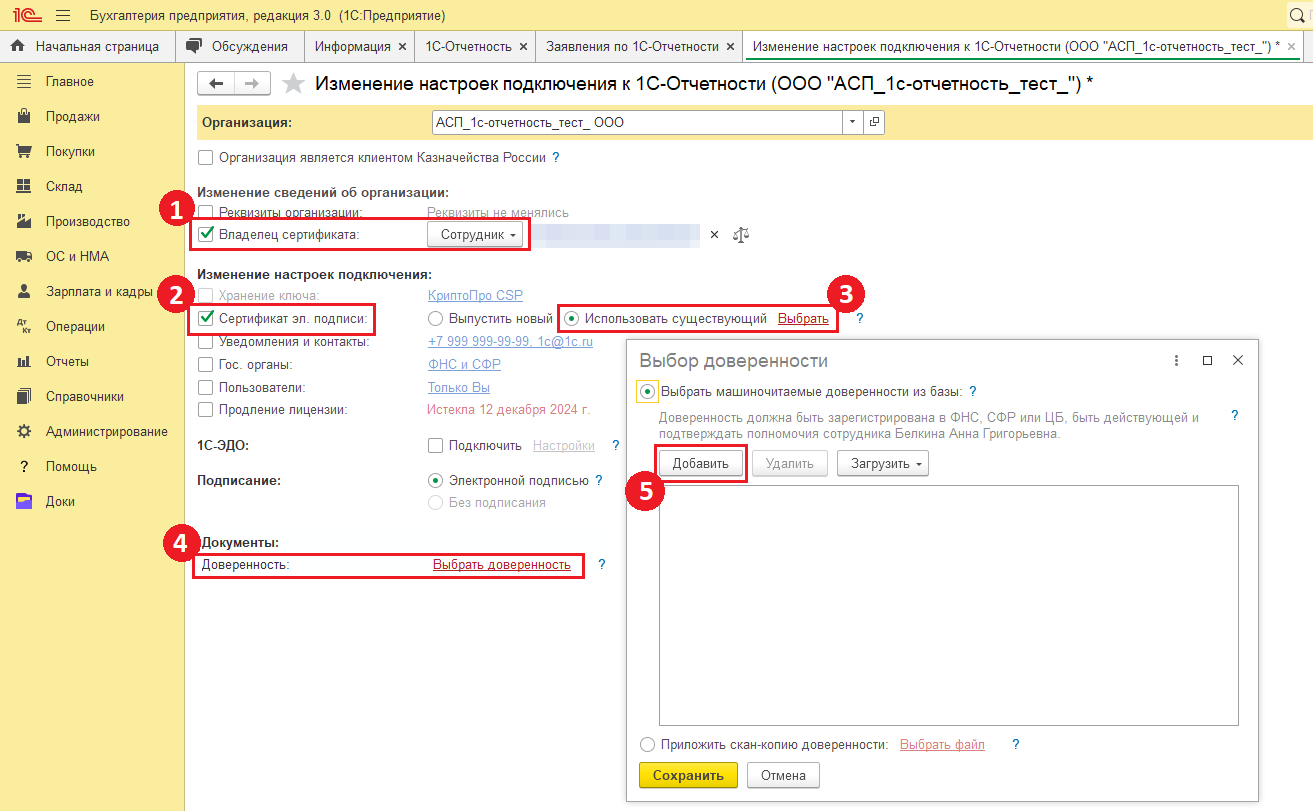Click the Отмена button
Screen dimensions: 1313x811
click(x=782, y=775)
